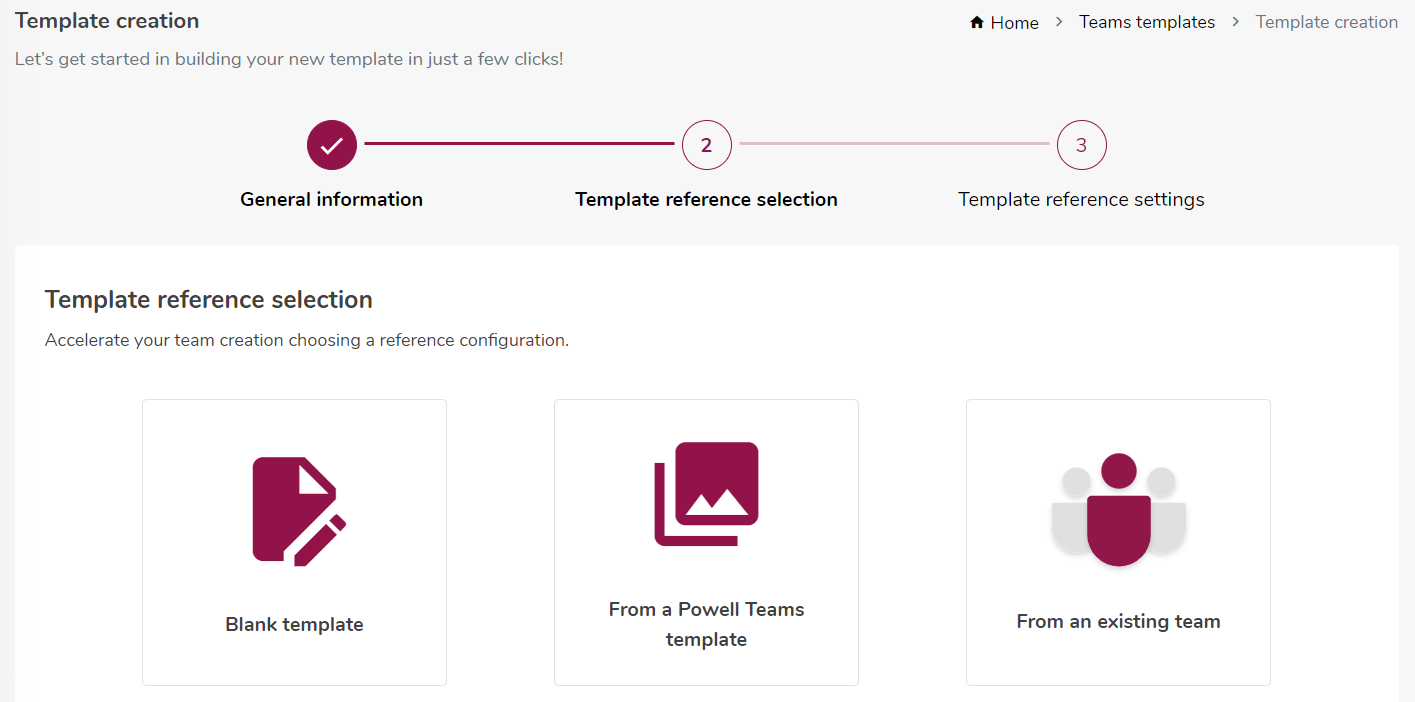The image size is (1415, 702).
Task: Select the From a Powell Teams template card
Action: pos(706,542)
